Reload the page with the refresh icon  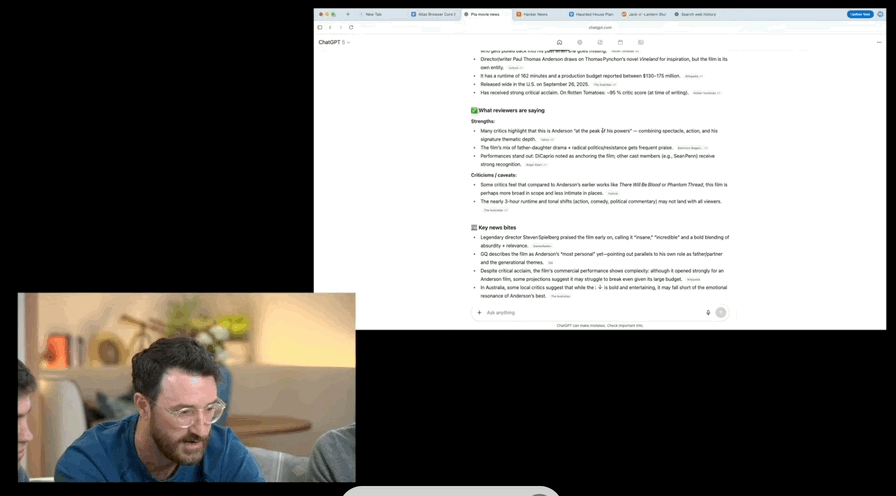(351, 27)
